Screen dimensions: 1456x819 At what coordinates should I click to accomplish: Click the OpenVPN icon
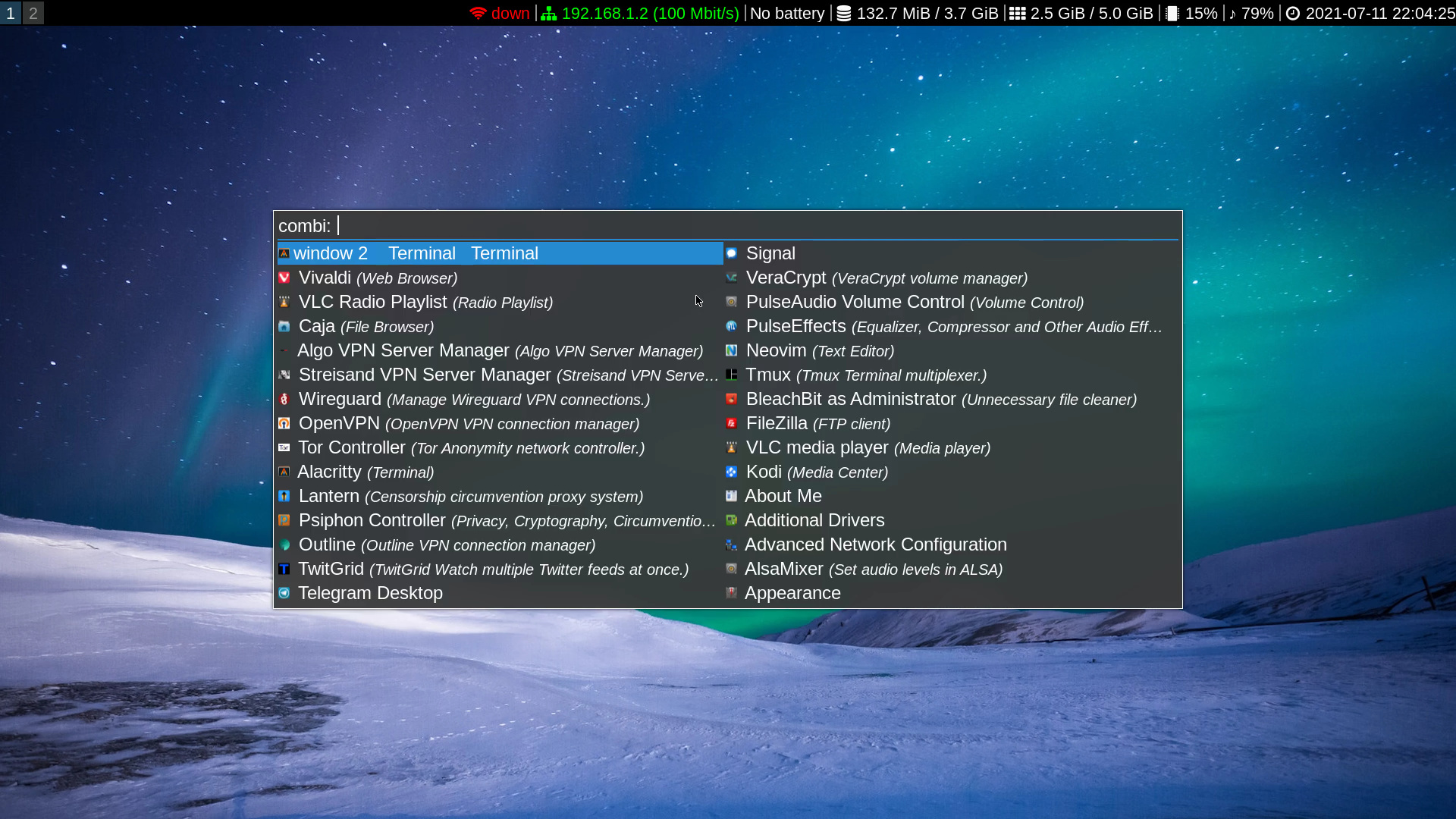(284, 423)
